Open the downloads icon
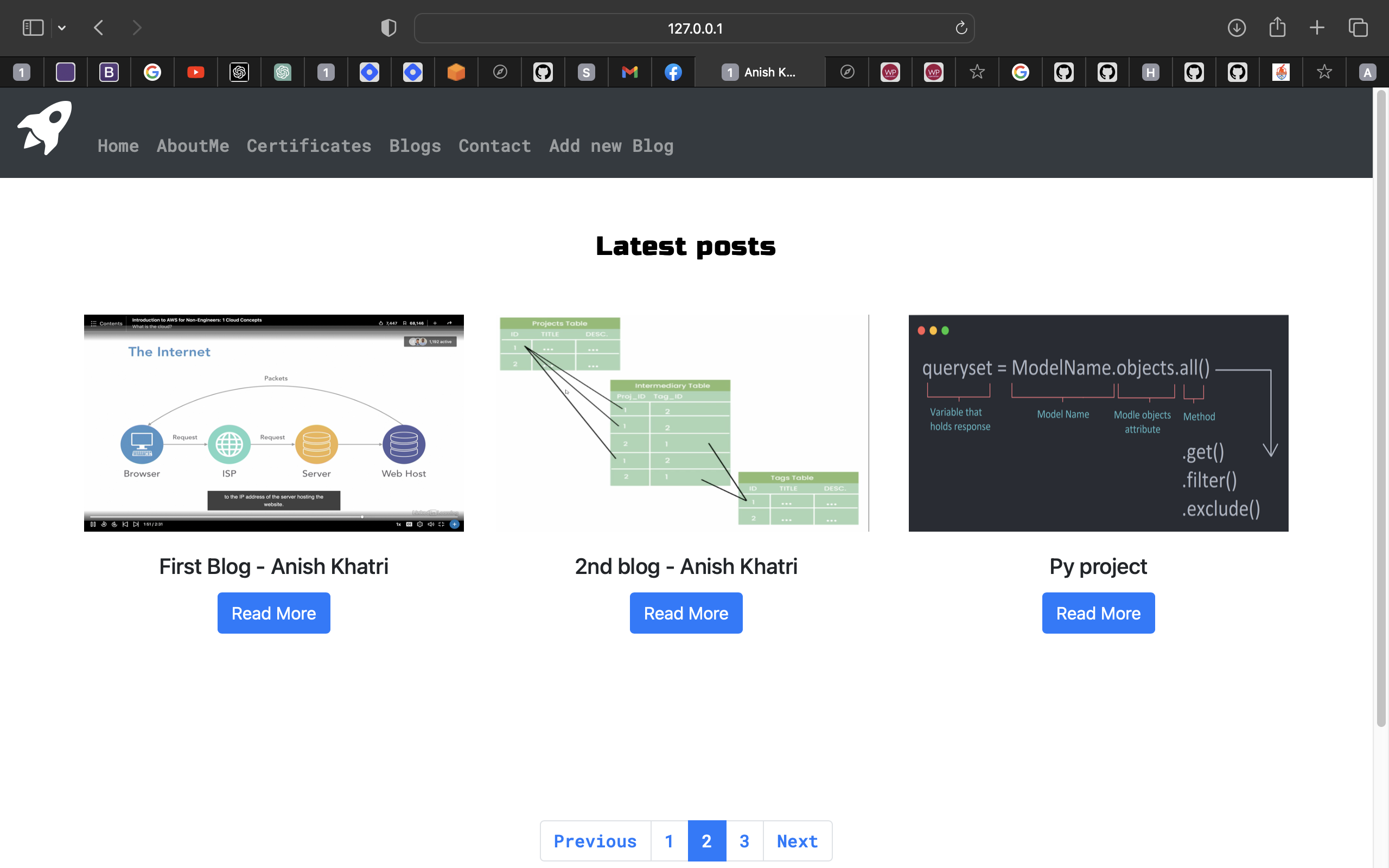 [x=1237, y=28]
